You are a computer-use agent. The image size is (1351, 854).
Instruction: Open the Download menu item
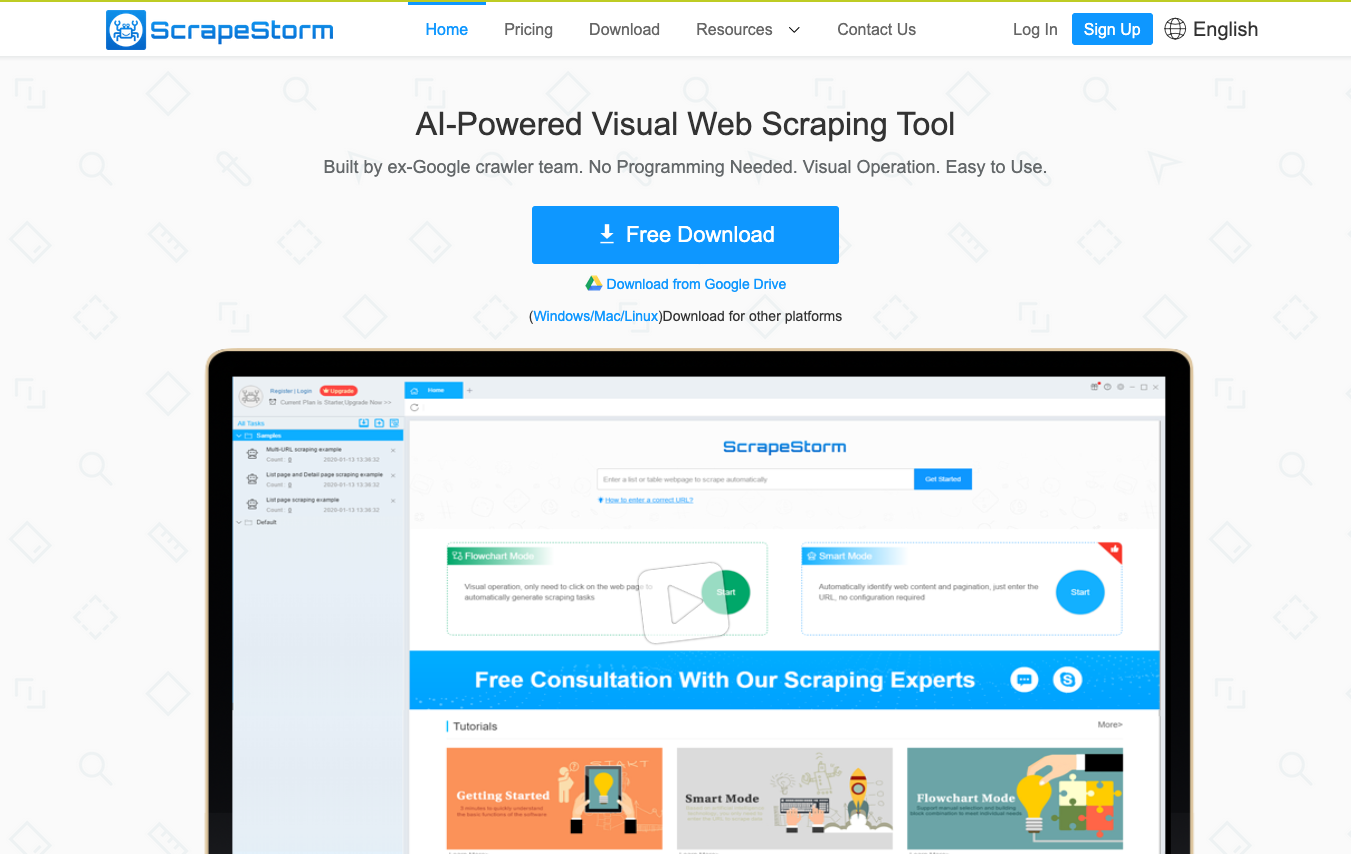point(624,30)
